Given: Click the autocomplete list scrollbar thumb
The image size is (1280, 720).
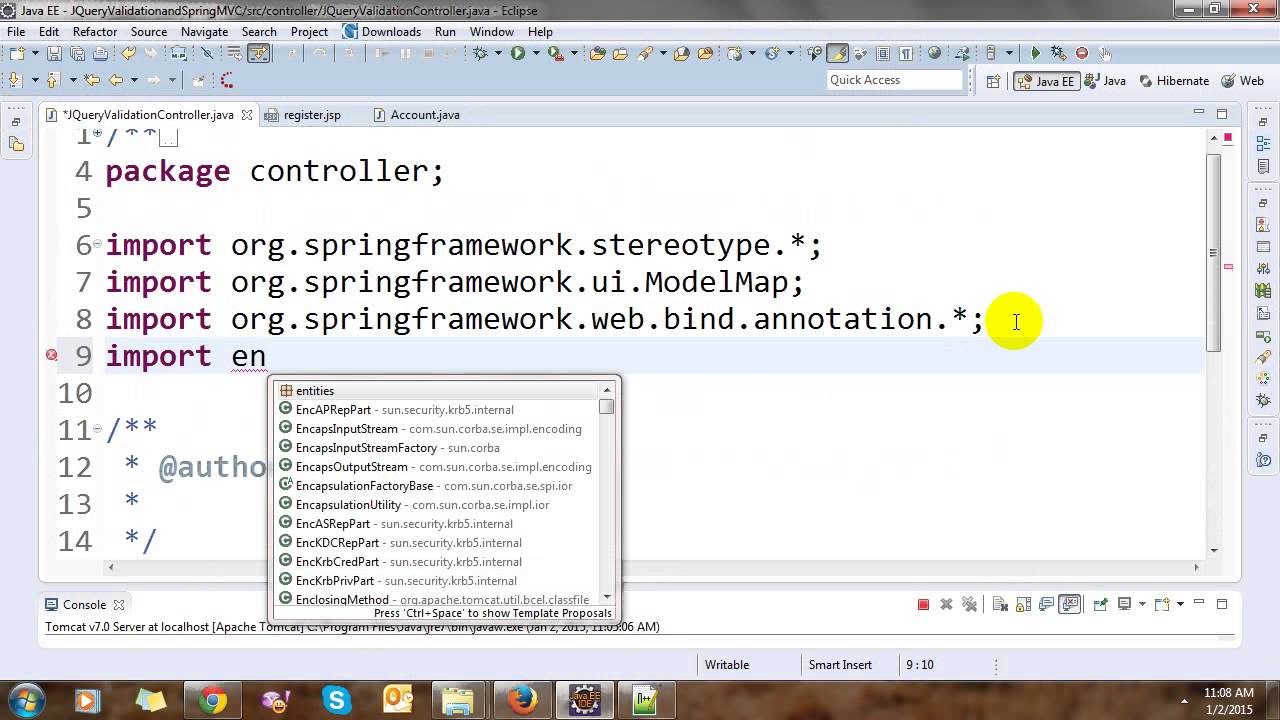Looking at the screenshot, I should 607,407.
